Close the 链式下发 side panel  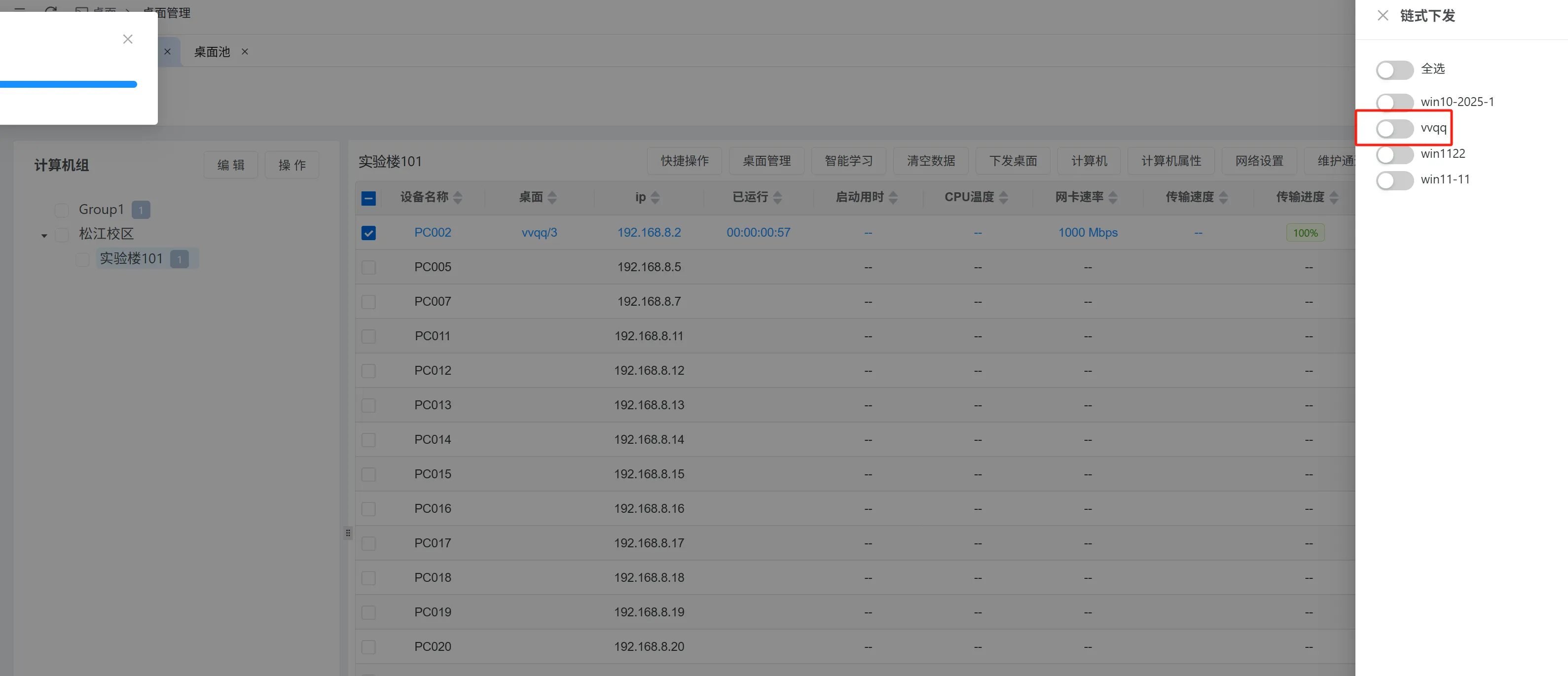point(1383,15)
